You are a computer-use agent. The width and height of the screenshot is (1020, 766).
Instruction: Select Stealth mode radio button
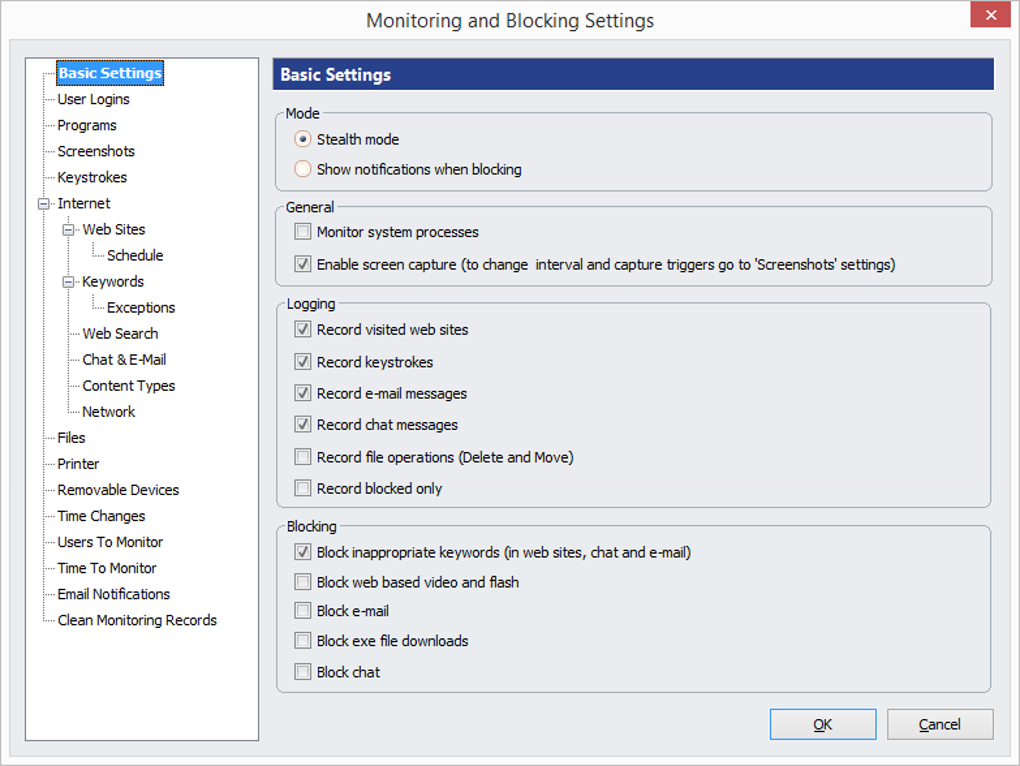(303, 139)
